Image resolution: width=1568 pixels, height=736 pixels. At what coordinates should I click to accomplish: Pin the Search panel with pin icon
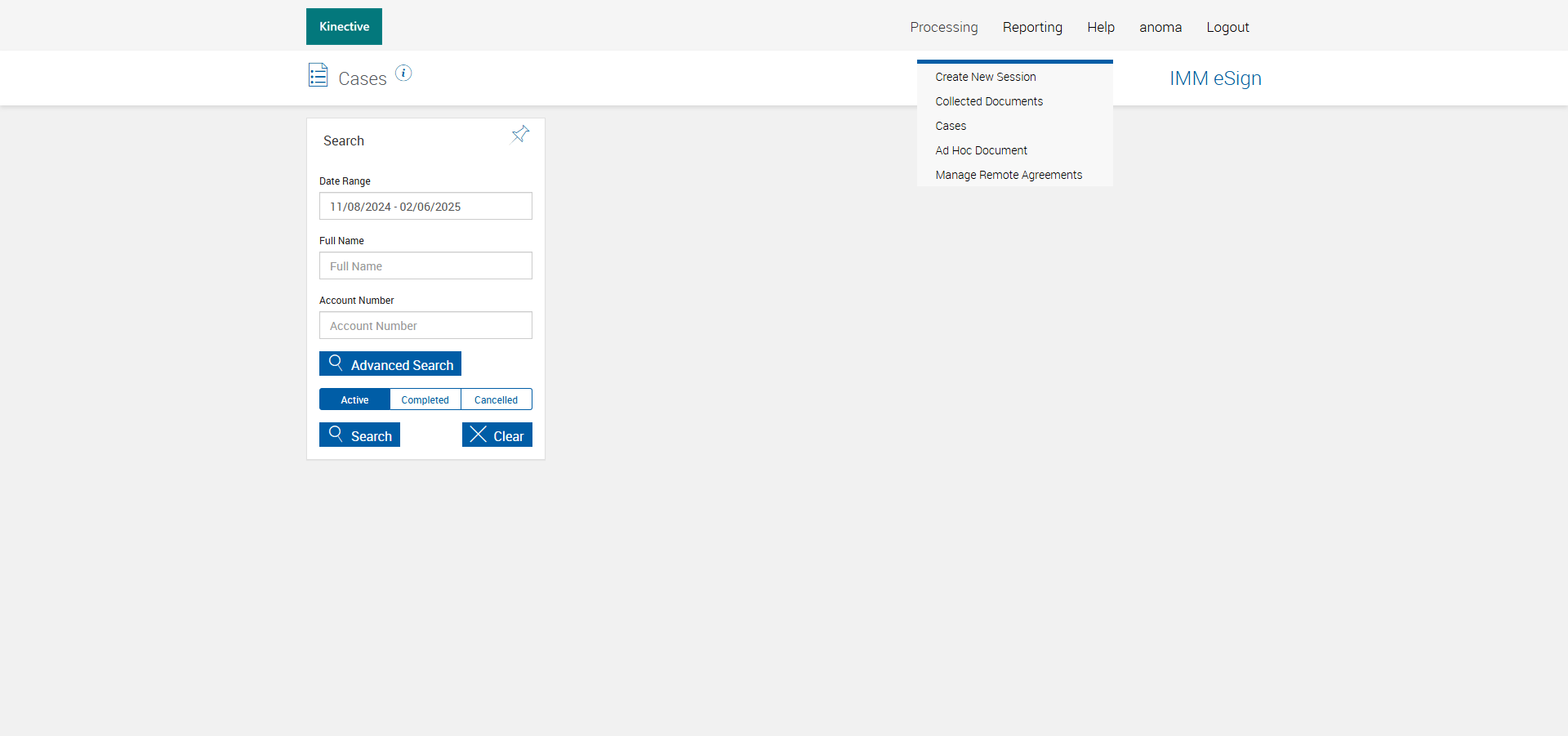520,134
